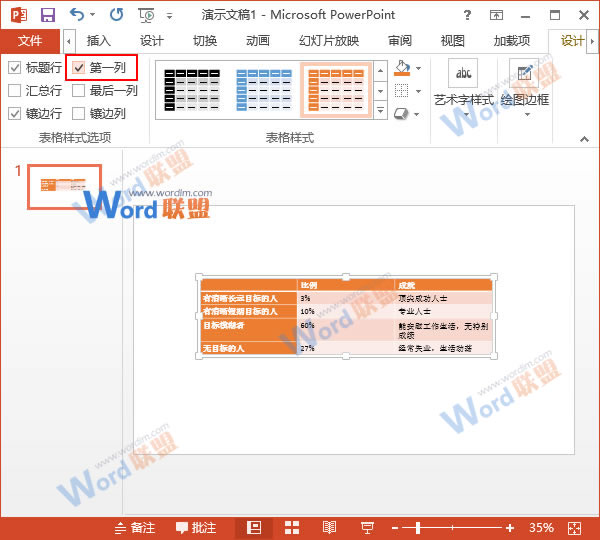Viewport: 600px width, 540px height.
Task: Zoom out with the minus button
Action: pos(395,529)
